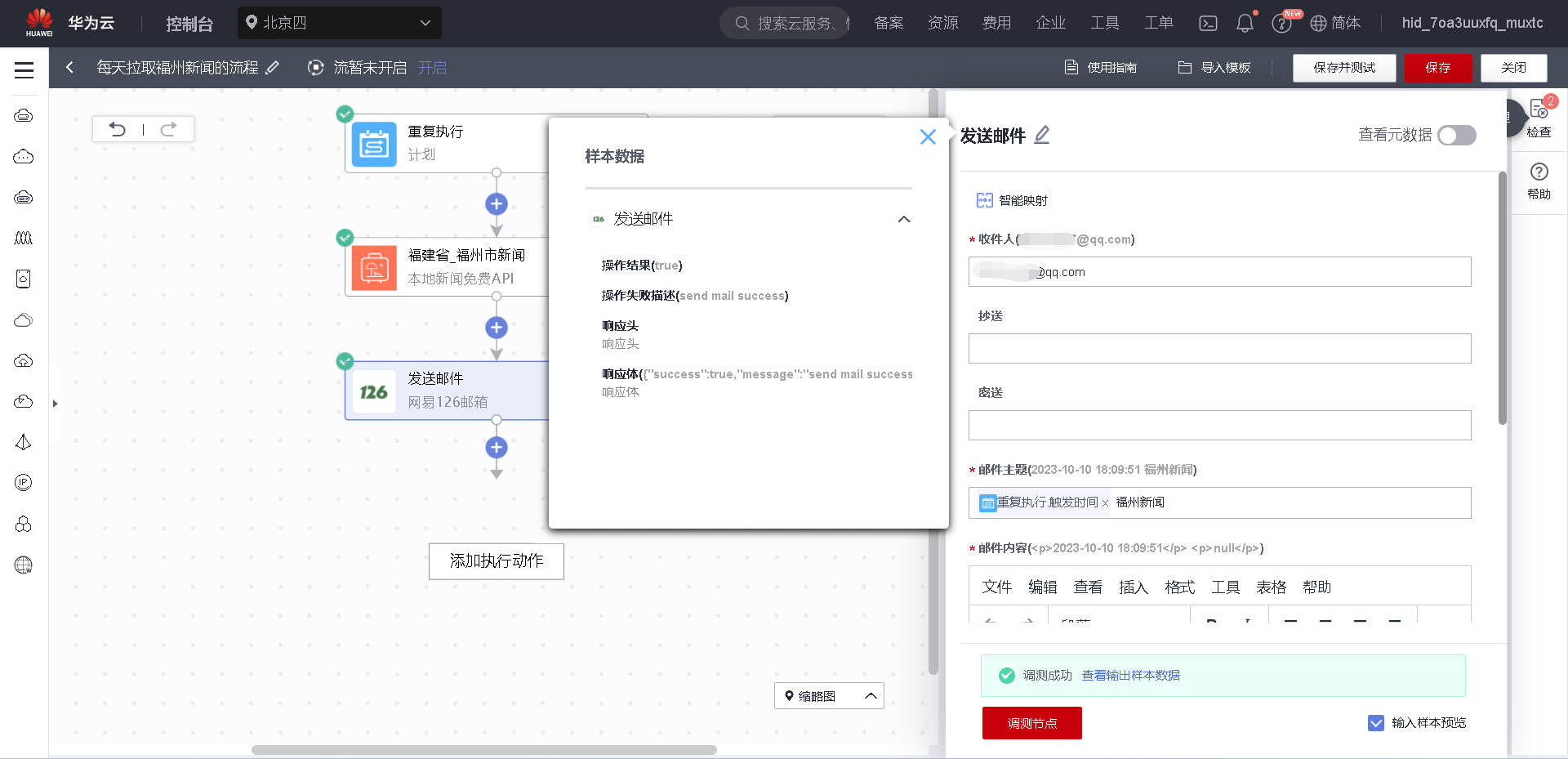The image size is (1568, 759).
Task: Remove the 重复执行 触发时间 tag
Action: (x=1105, y=503)
